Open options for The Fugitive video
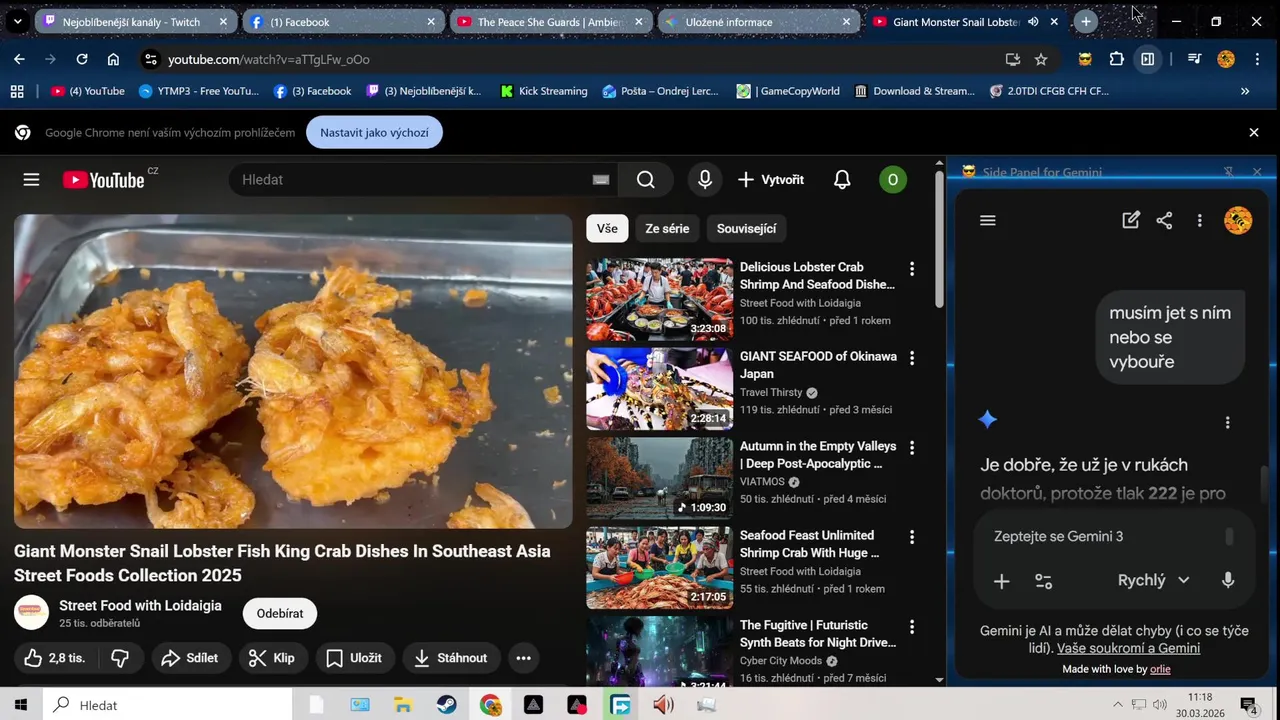 click(911, 627)
